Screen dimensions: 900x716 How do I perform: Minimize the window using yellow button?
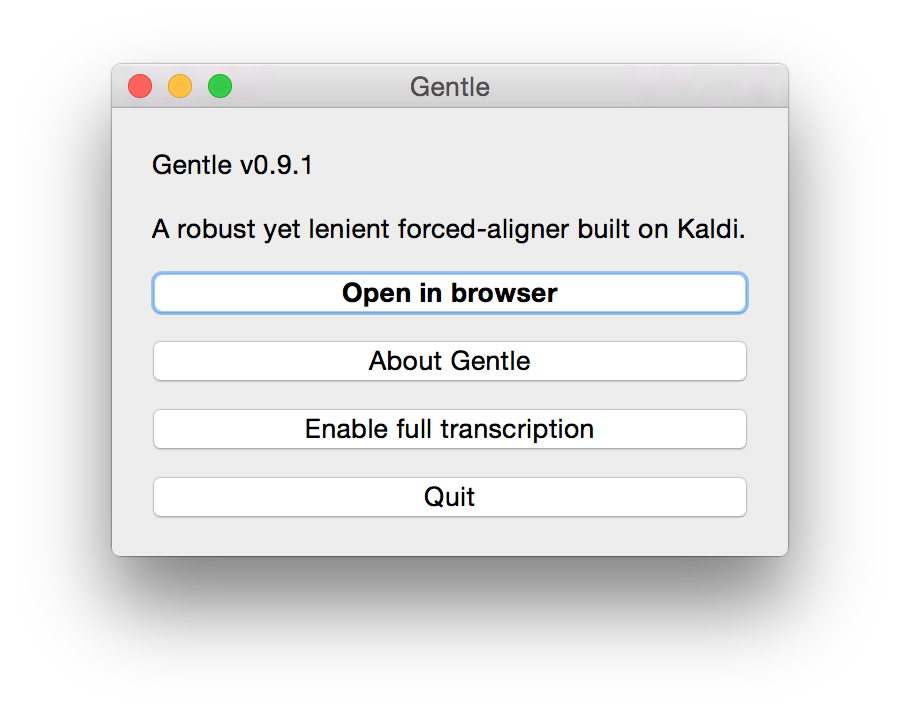coord(180,86)
